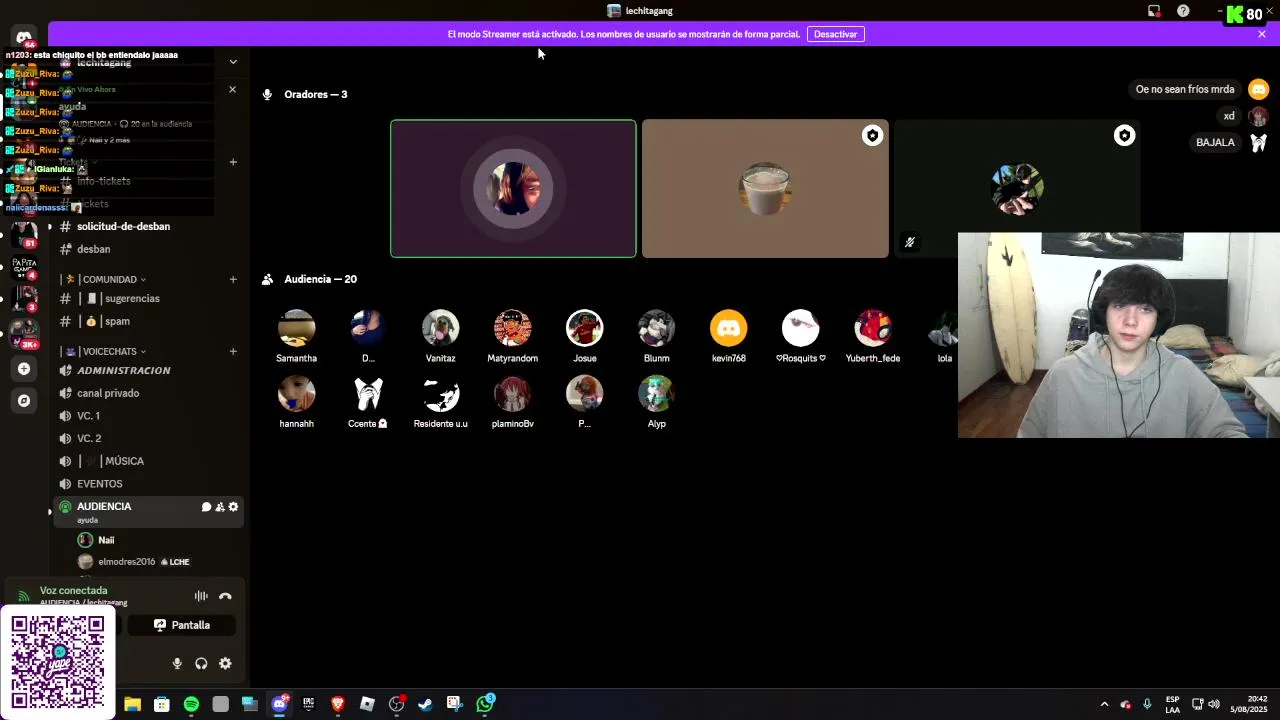
Task: Click Add a Server plus icon
Action: [24, 369]
